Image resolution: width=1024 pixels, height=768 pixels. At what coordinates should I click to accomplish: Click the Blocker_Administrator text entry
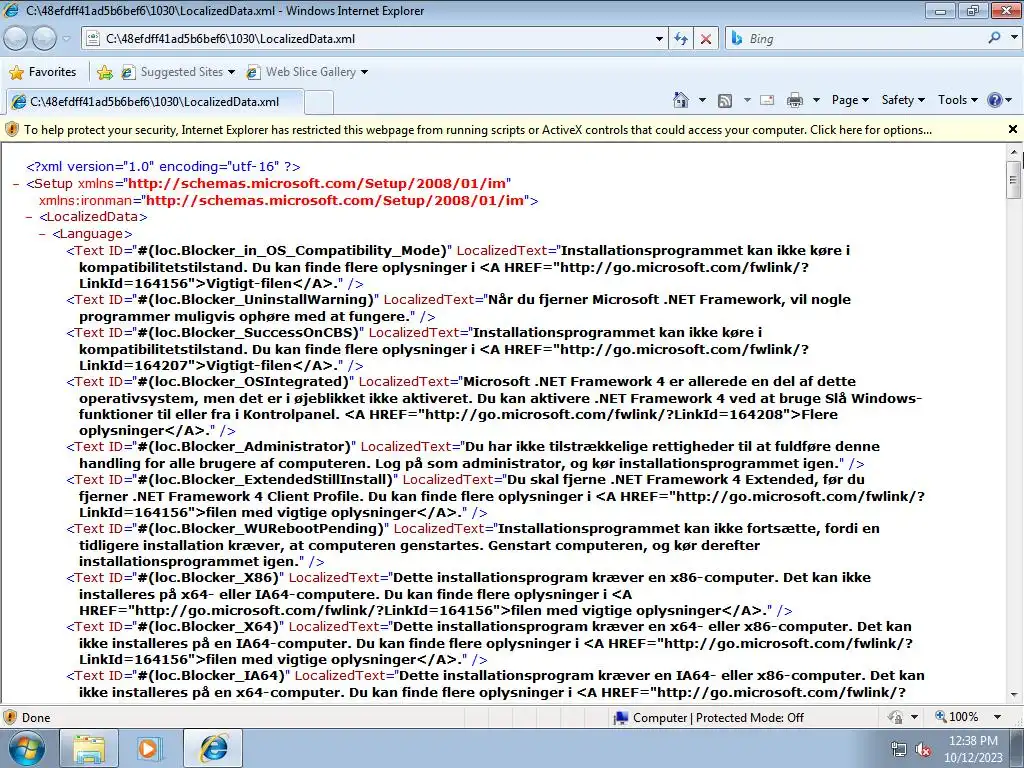(x=473, y=455)
